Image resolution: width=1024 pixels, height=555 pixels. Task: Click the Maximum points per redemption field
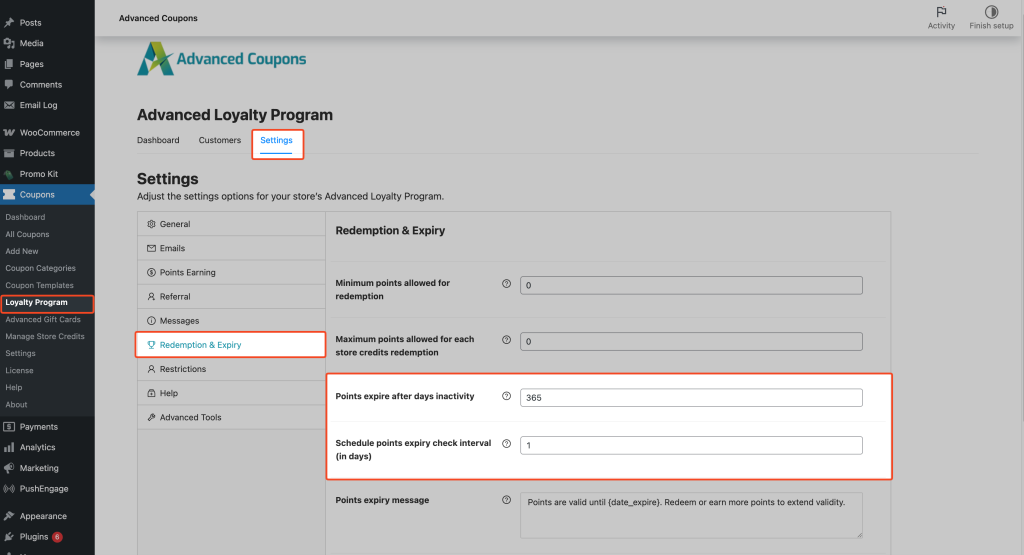691,341
